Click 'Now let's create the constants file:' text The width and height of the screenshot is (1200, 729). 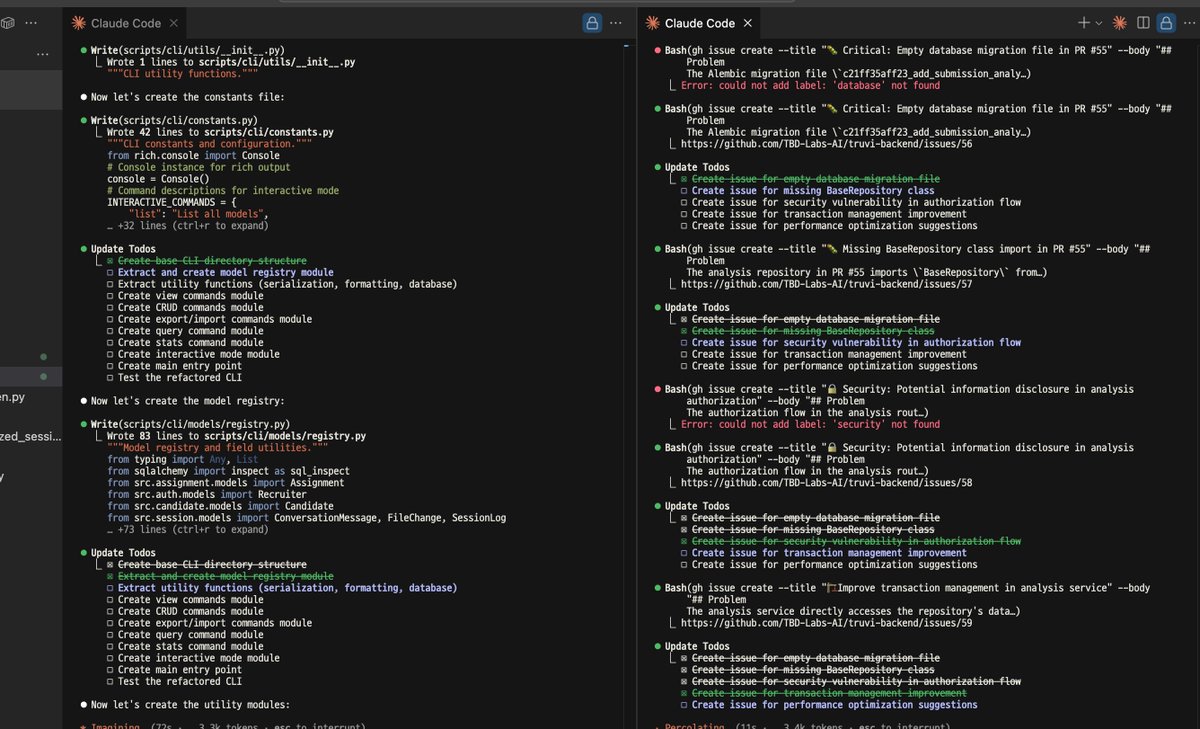coord(187,97)
